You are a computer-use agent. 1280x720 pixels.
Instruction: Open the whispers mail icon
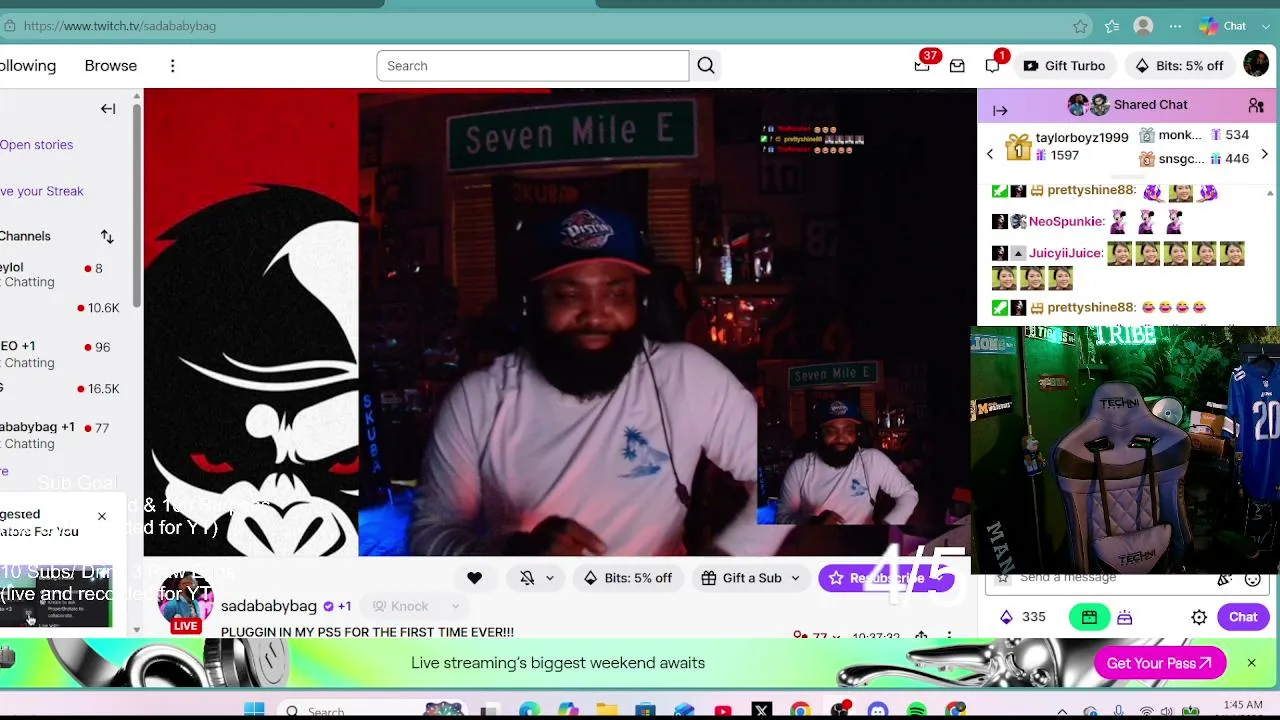(x=957, y=66)
